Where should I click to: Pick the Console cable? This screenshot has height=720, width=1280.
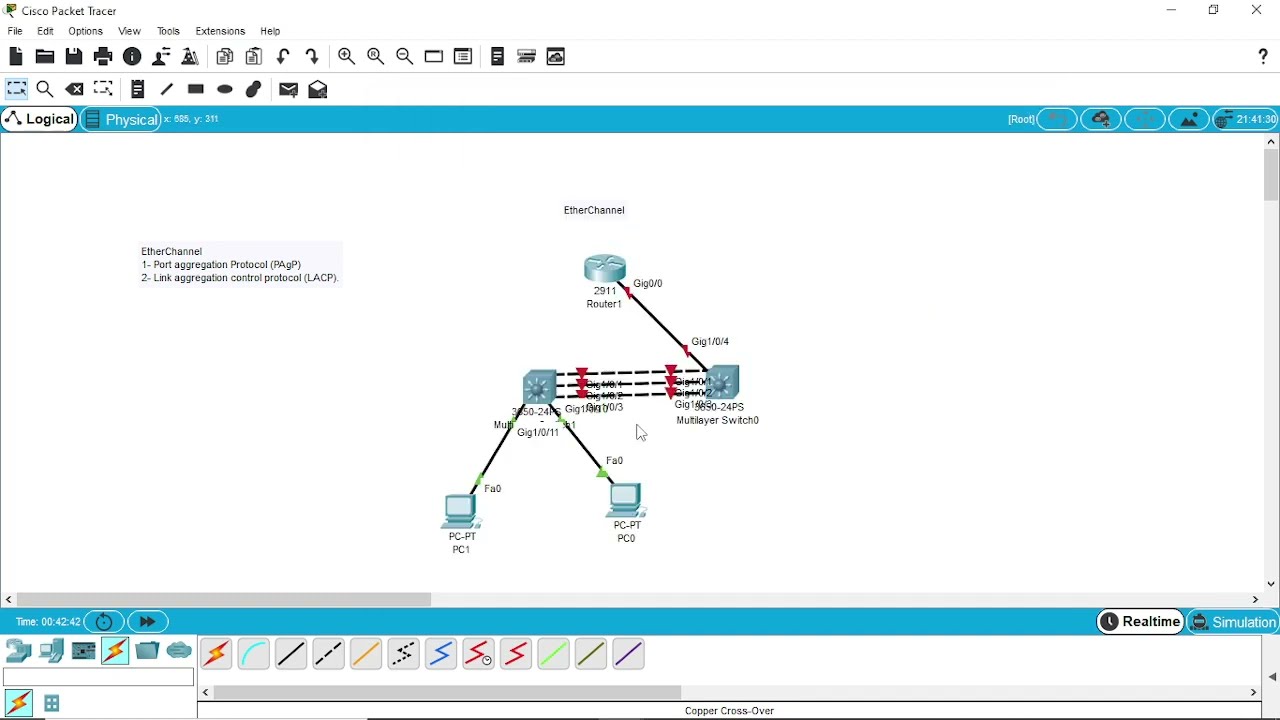pyautogui.click(x=254, y=654)
